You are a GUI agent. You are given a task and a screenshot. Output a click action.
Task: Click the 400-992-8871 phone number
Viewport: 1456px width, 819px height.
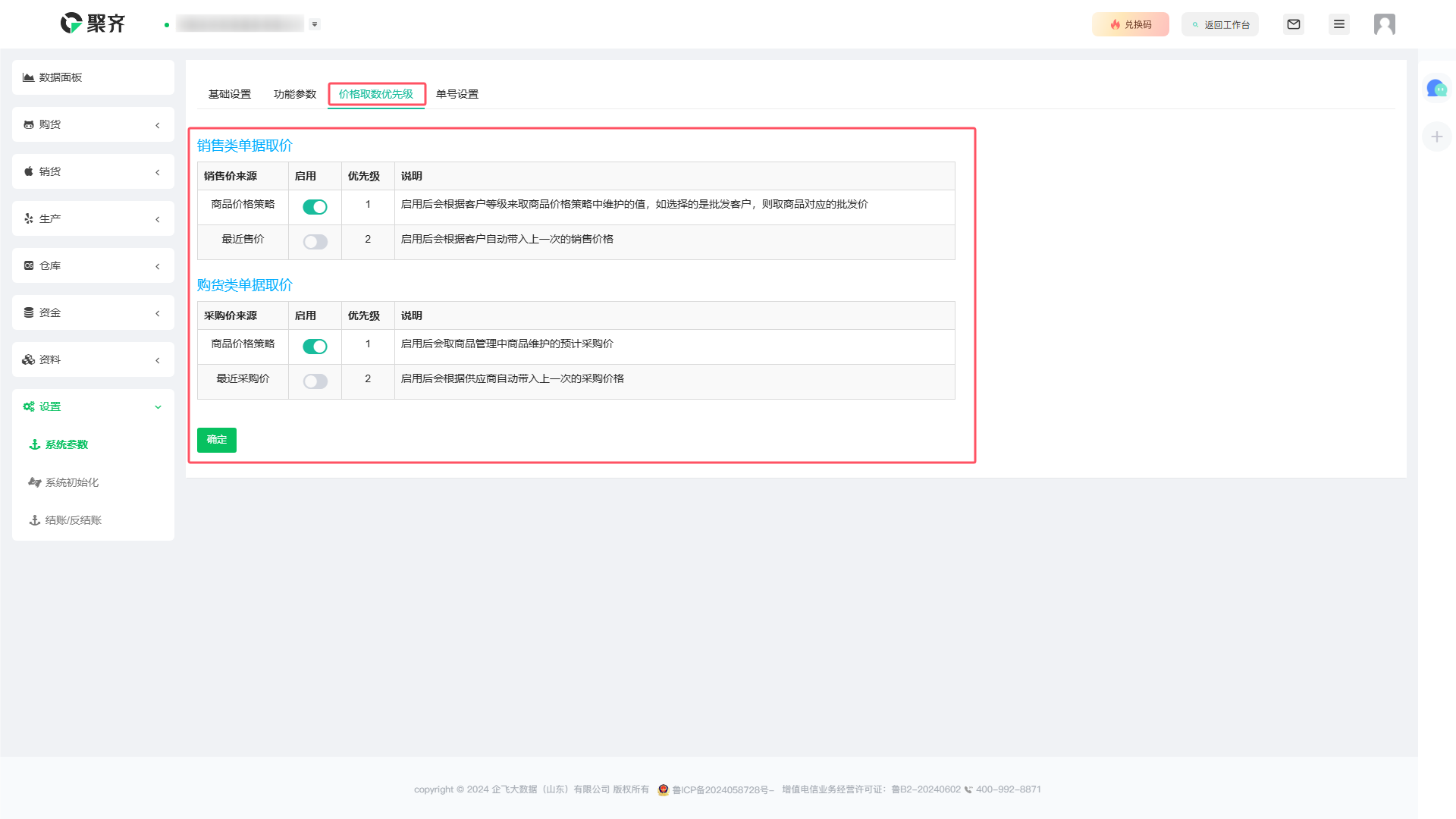(1009, 789)
